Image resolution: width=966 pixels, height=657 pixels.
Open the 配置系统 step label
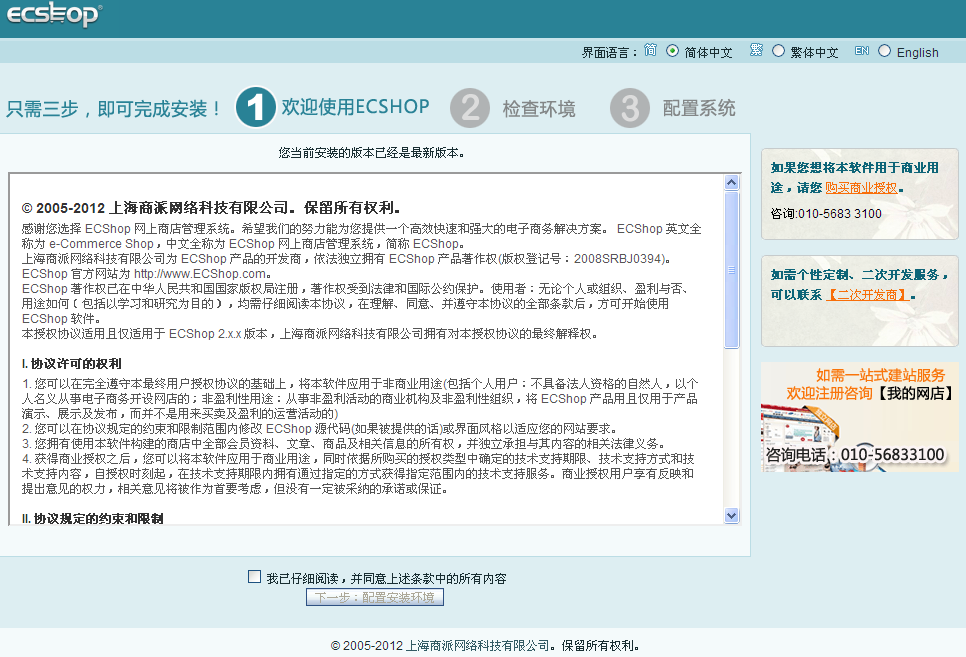(699, 108)
